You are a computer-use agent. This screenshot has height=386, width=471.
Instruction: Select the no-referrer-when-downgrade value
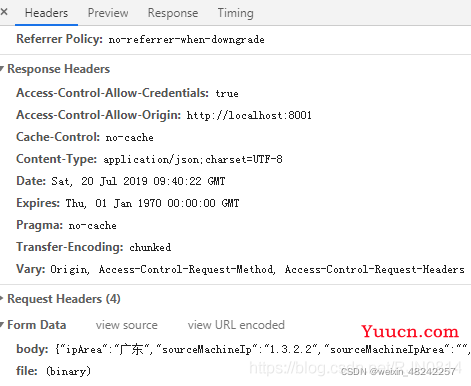coord(186,40)
